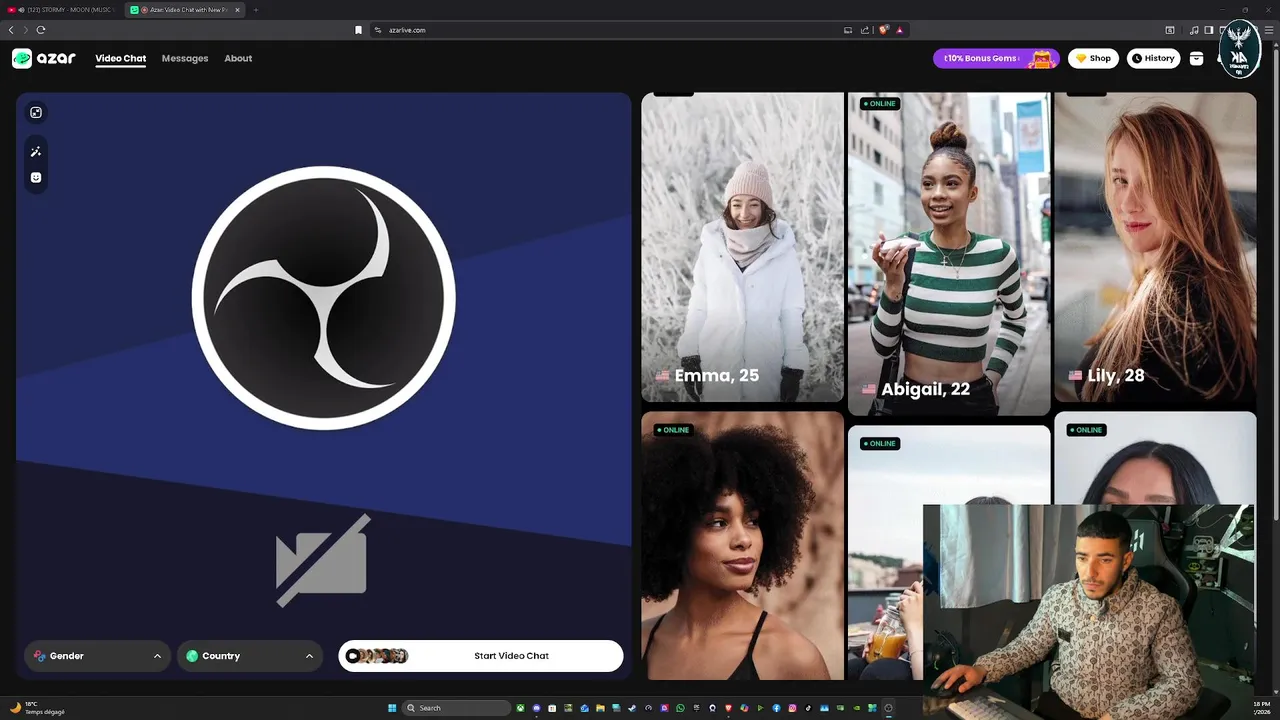1280x720 pixels.
Task: Open Emma, 25 profile card
Action: 742,247
